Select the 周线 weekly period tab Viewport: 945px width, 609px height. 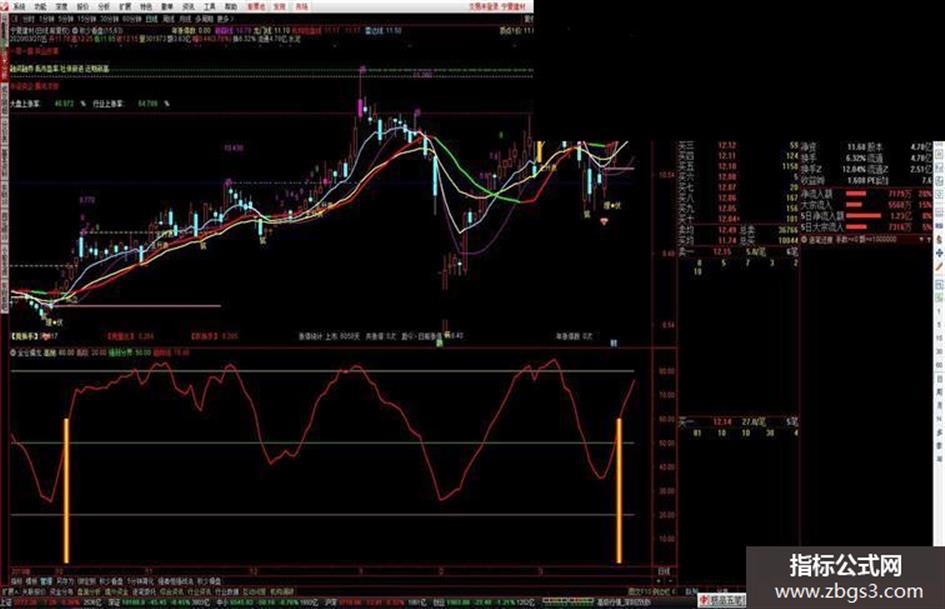coord(169,19)
